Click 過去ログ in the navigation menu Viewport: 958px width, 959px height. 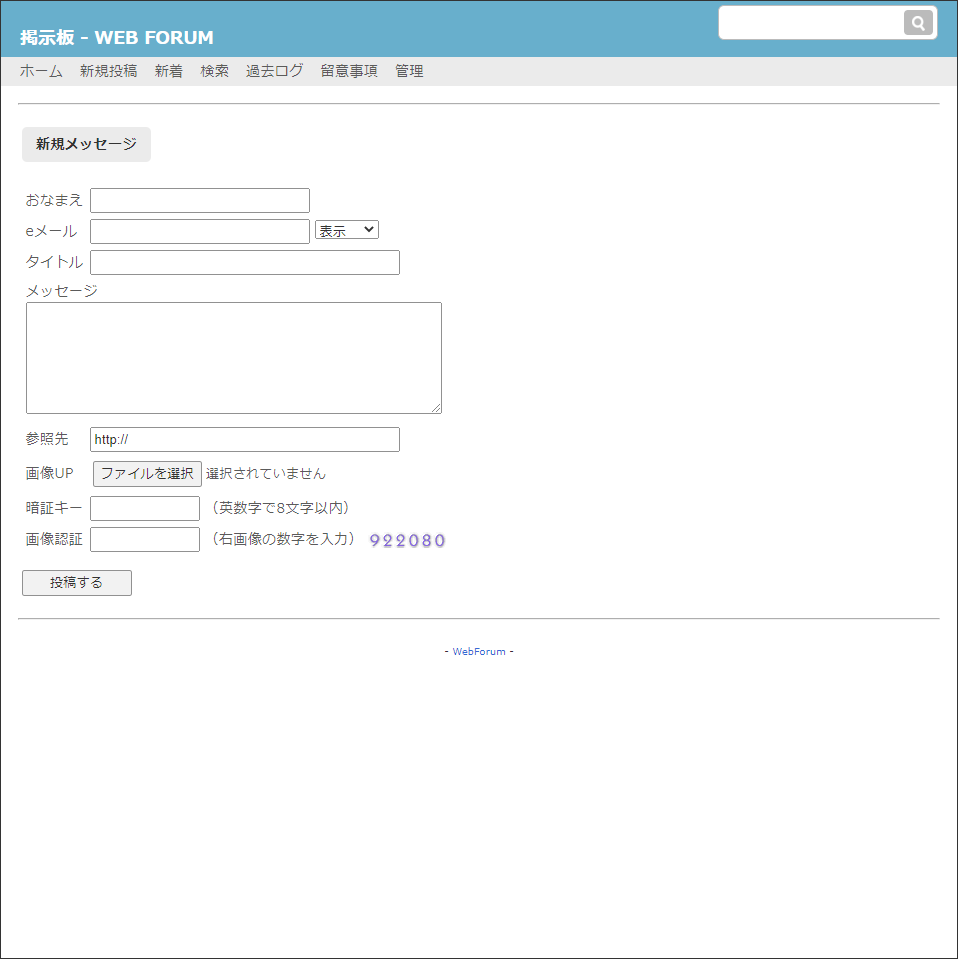(x=274, y=71)
